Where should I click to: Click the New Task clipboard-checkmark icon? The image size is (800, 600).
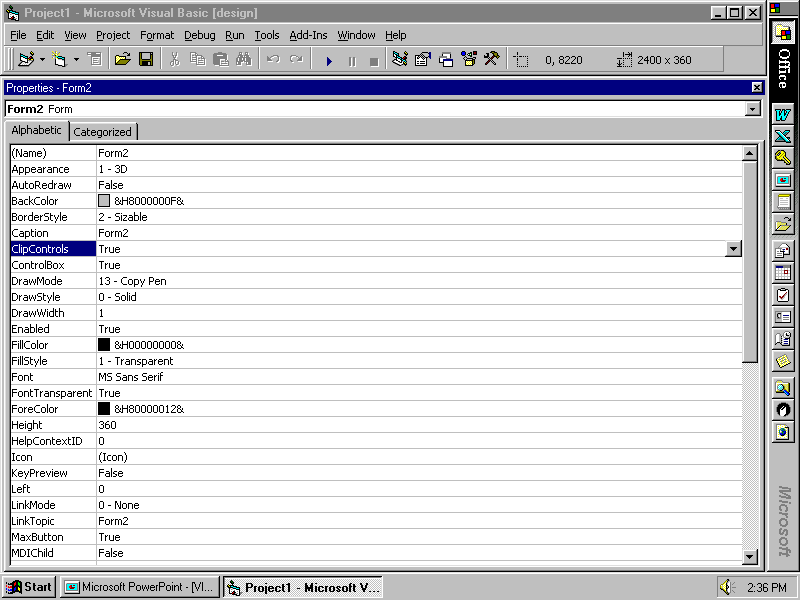[x=783, y=295]
